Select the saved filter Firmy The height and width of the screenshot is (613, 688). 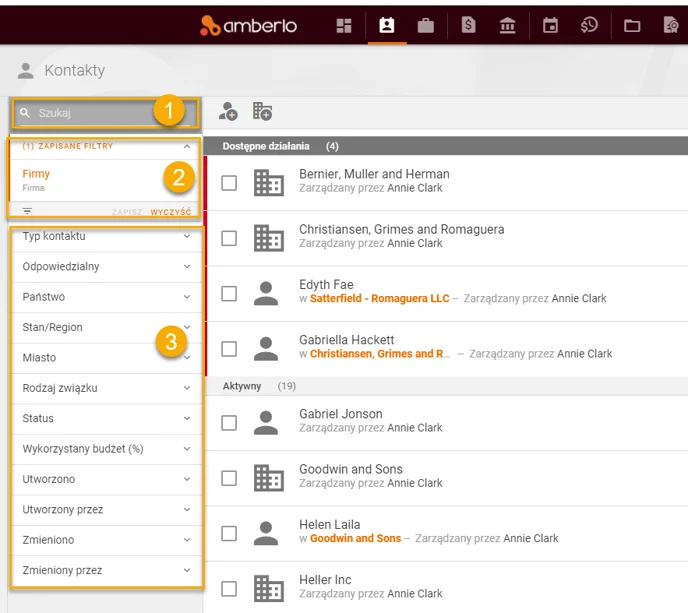tap(36, 174)
